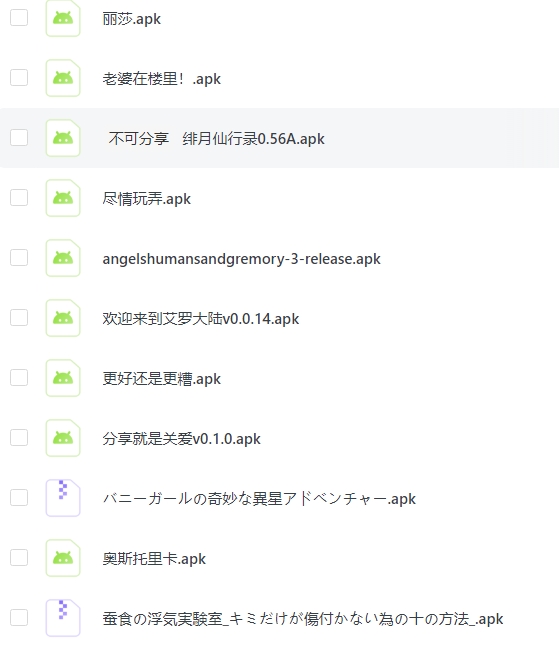Select the file name 欢迎来到艾罗大陆v0.0.14.apk
559x649 pixels.
click(x=201, y=319)
